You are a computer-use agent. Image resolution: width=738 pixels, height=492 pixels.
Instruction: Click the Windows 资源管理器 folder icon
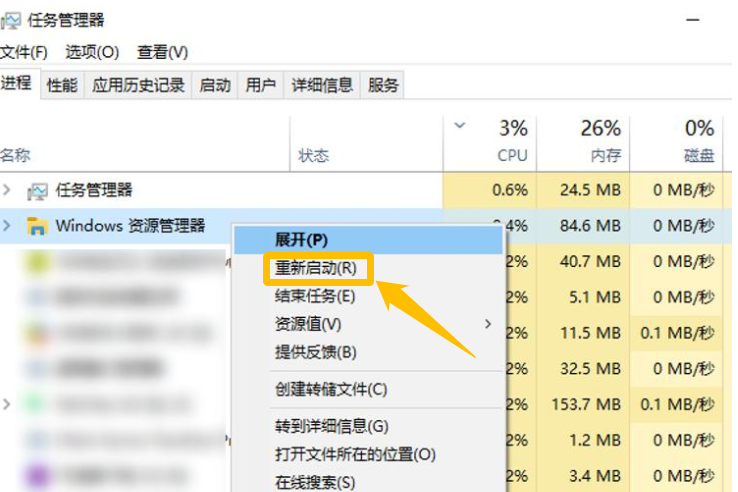pyautogui.click(x=37, y=226)
